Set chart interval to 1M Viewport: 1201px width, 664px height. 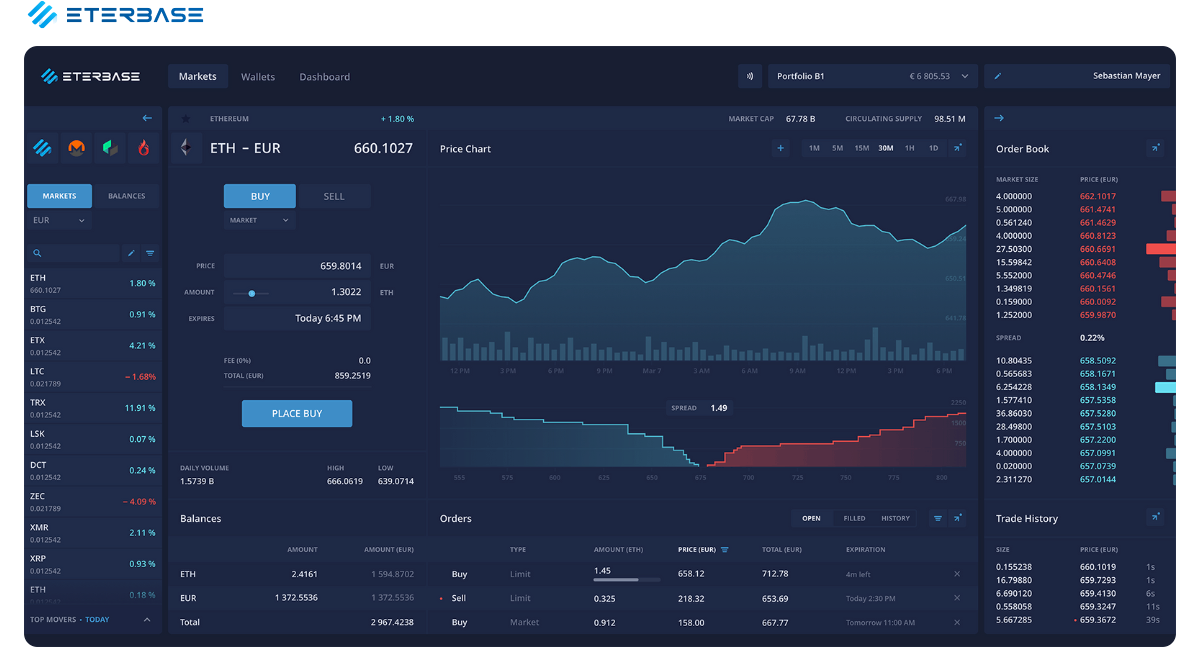pos(814,148)
